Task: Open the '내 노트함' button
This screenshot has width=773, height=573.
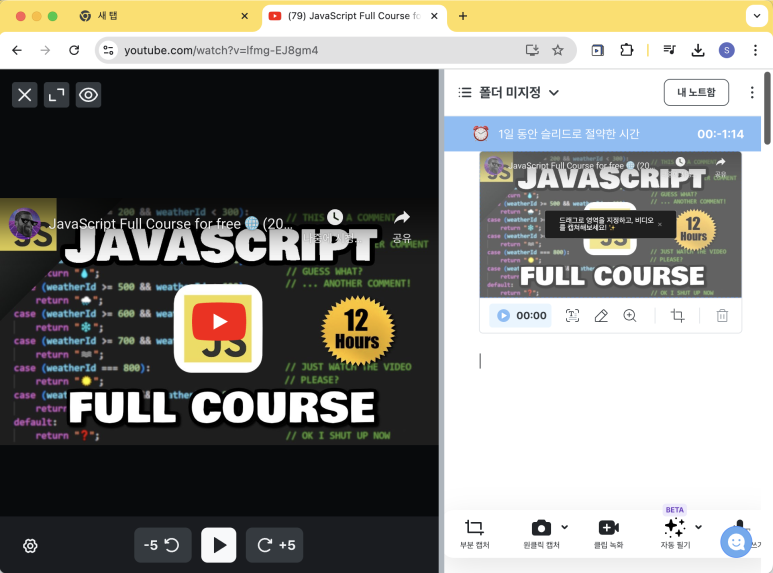Action: (696, 92)
